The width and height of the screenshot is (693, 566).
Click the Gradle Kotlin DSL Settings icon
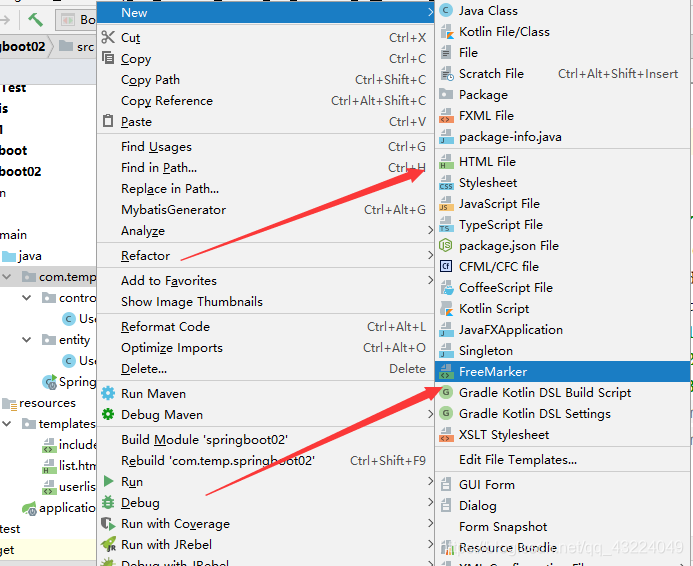[x=446, y=414]
